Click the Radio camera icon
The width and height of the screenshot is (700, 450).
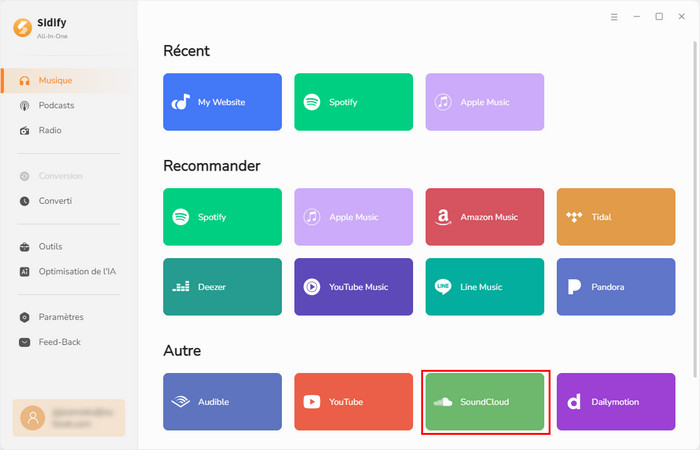pyautogui.click(x=26, y=130)
